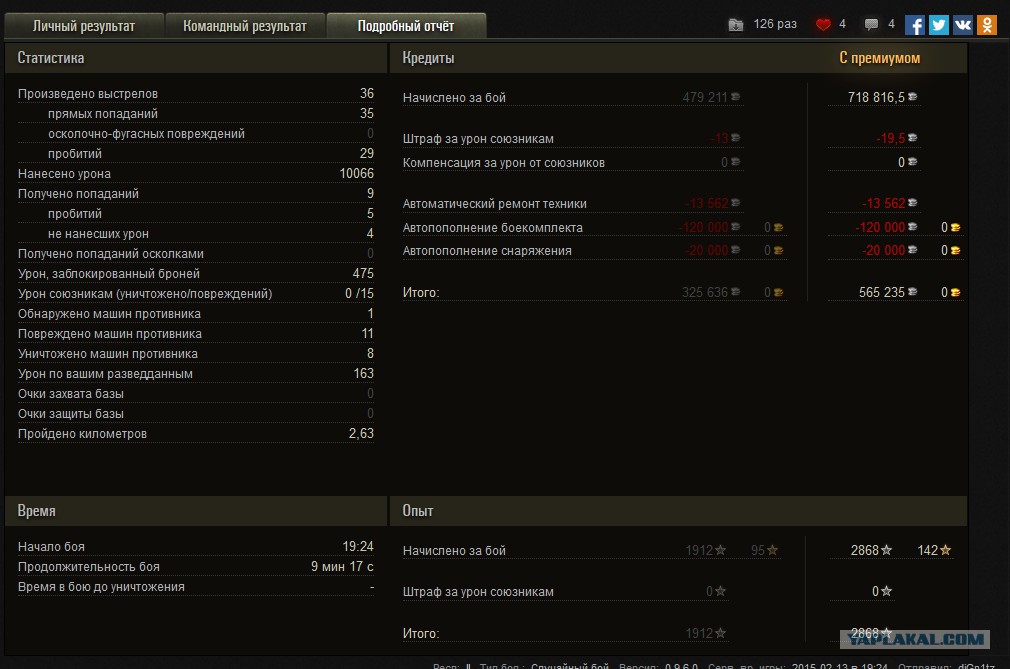Screen dimensions: 1010x669
Task: Click the Статистика panel header
Action: point(51,58)
